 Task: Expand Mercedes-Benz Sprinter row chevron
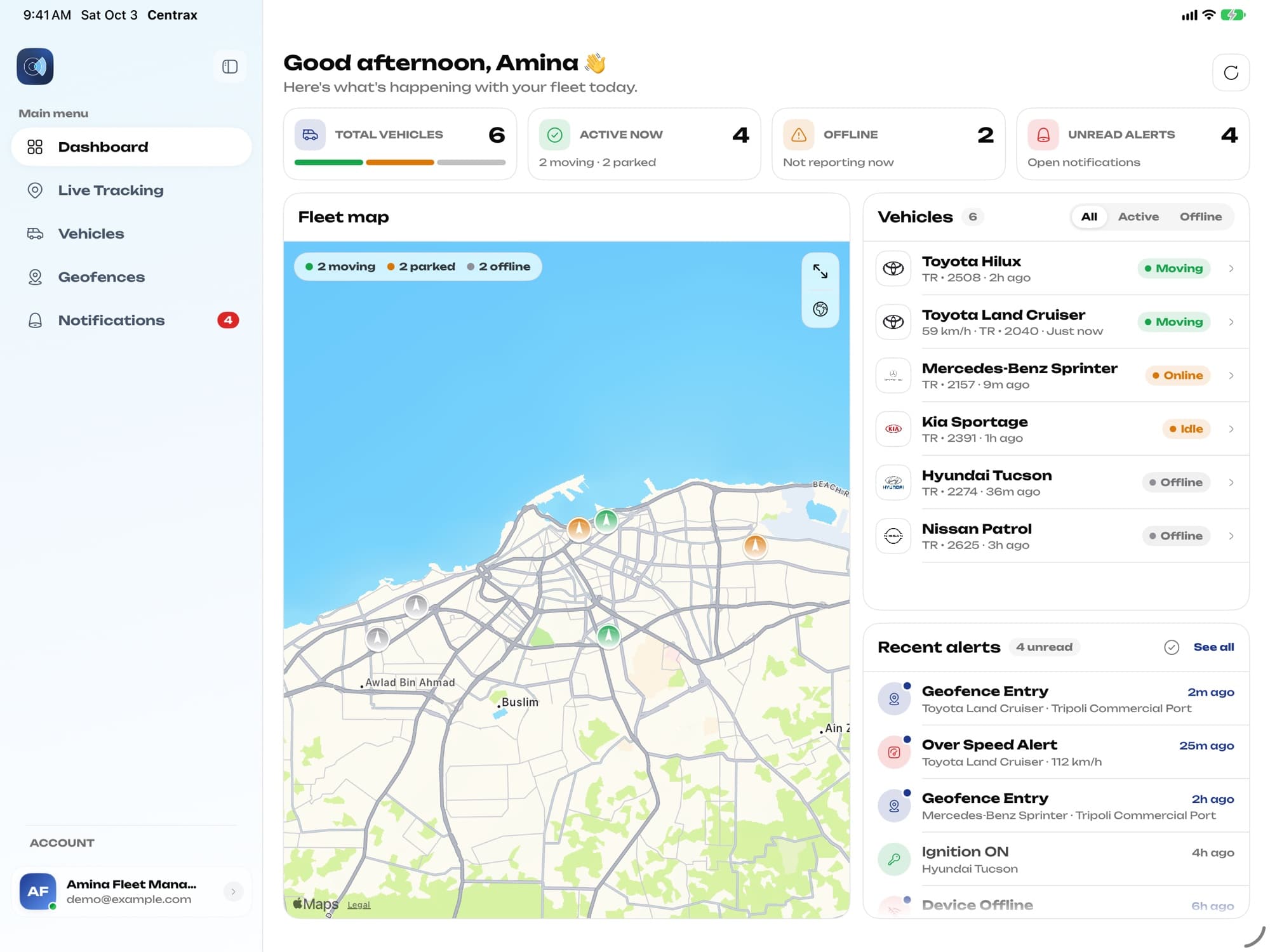[1231, 376]
